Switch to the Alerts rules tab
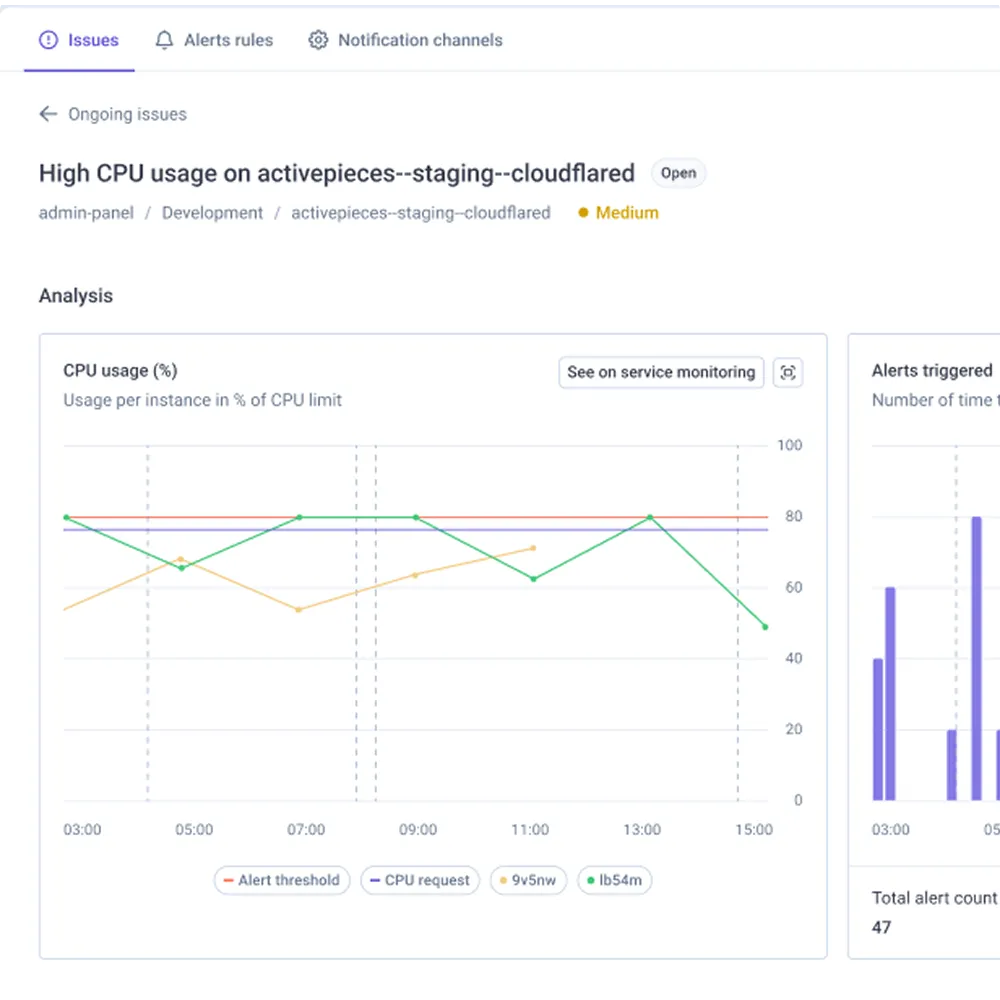Viewport: 1000px width, 1000px height. coord(214,40)
